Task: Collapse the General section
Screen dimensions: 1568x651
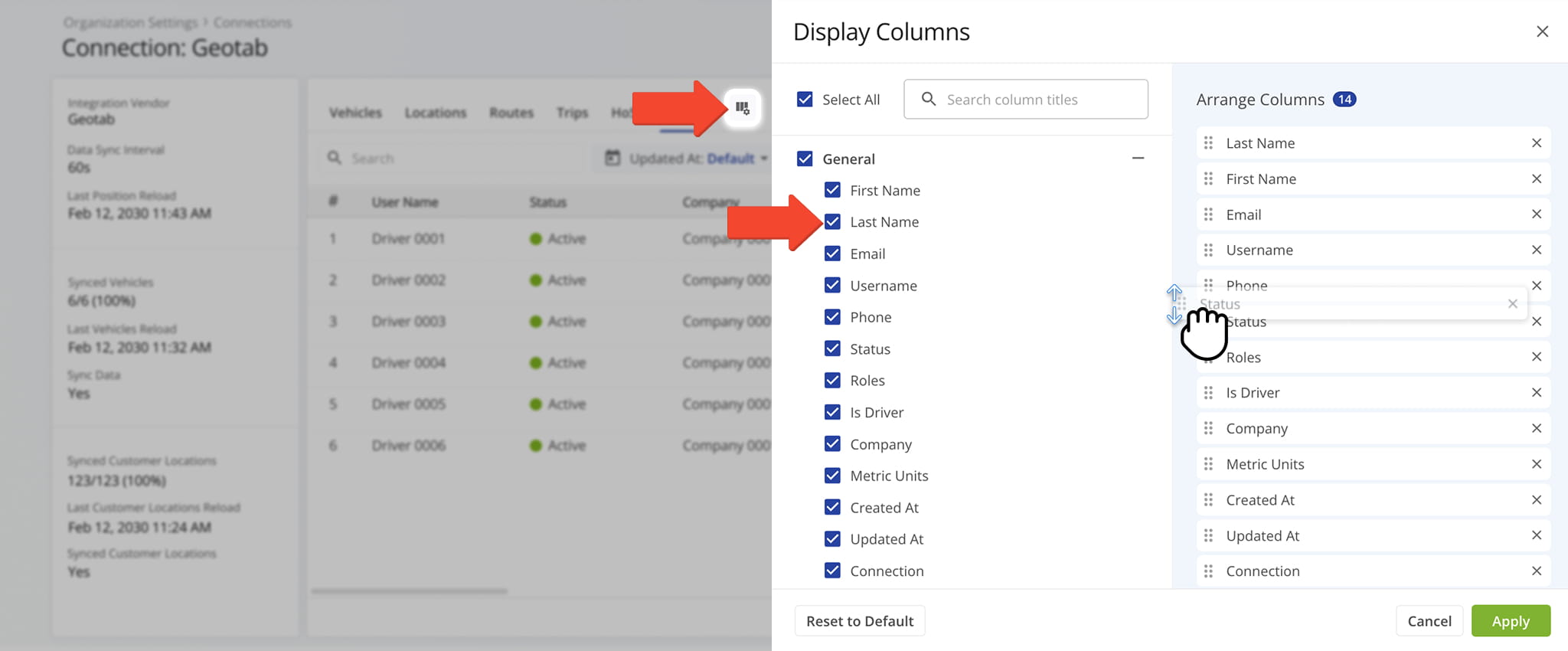Action: (x=1138, y=159)
